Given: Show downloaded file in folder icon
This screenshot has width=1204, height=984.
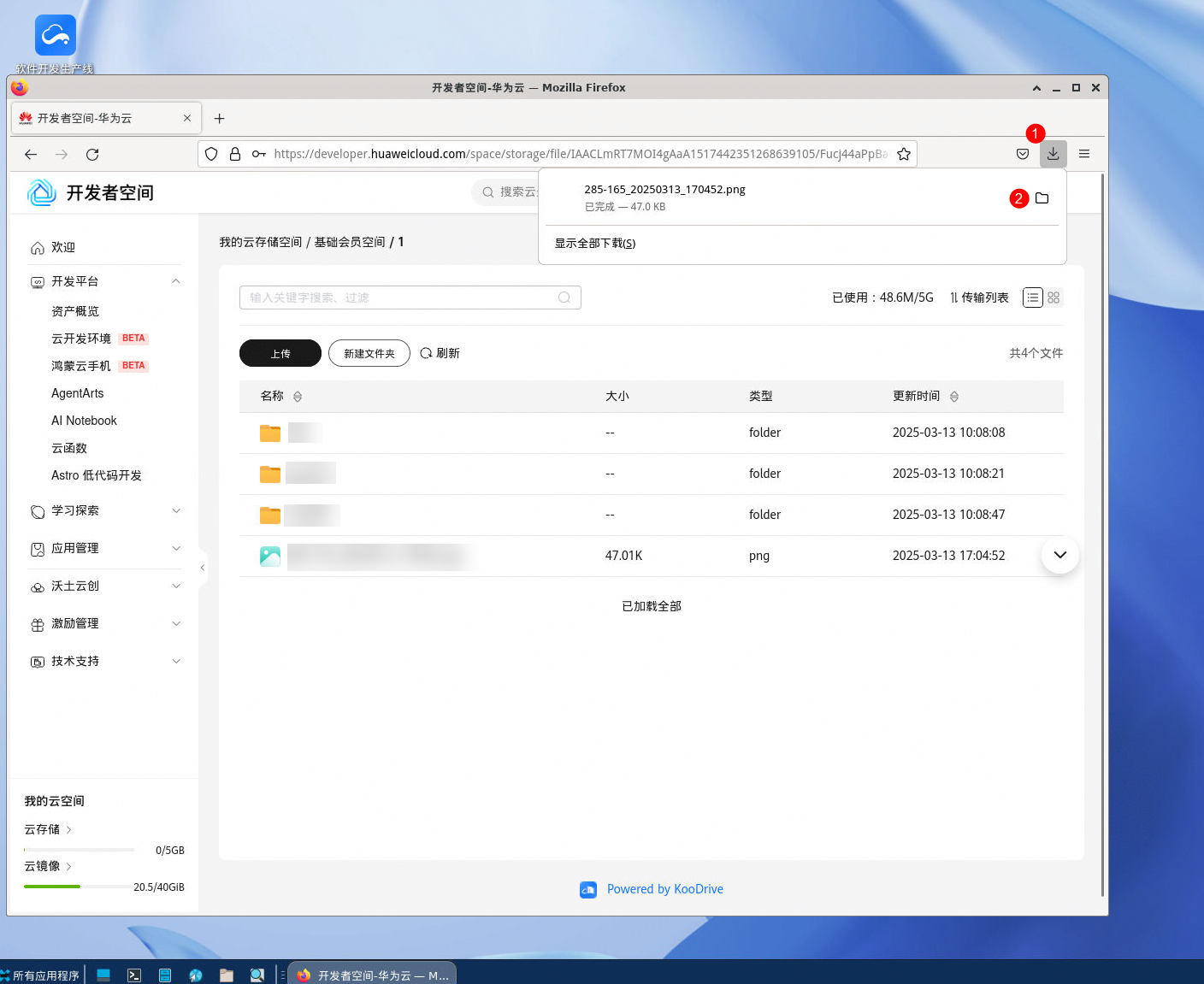Looking at the screenshot, I should [x=1042, y=198].
